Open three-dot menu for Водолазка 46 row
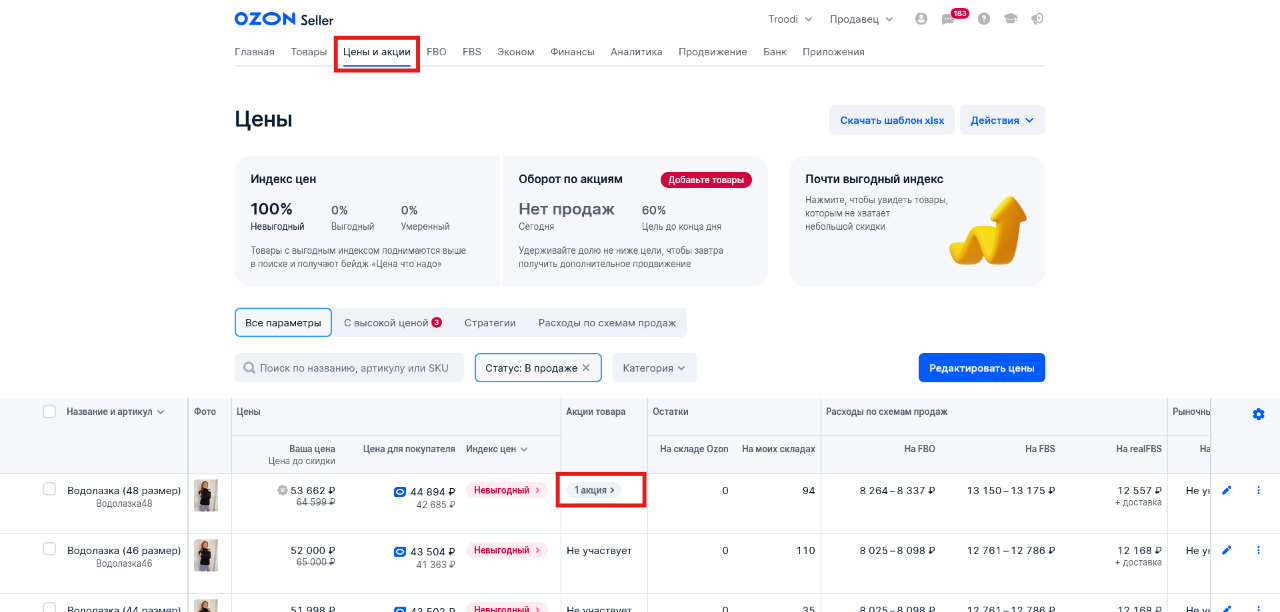The height and width of the screenshot is (612, 1280). [1258, 550]
